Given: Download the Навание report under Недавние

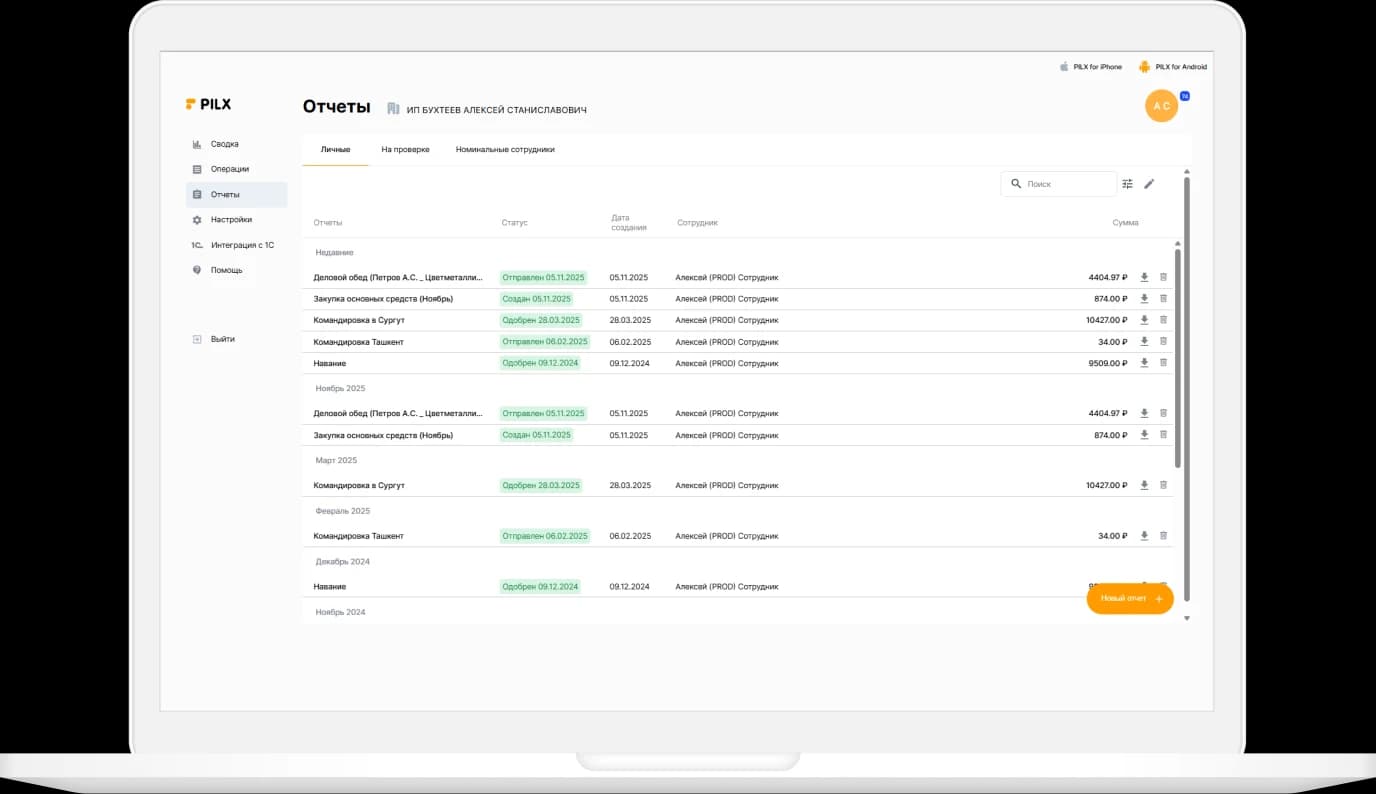Looking at the screenshot, I should (x=1144, y=363).
